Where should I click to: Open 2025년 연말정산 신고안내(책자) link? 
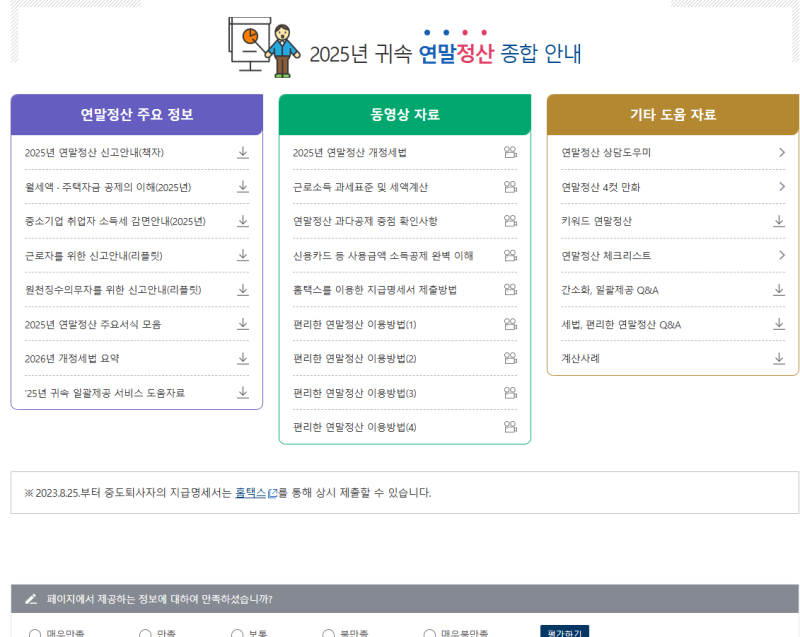94,152
